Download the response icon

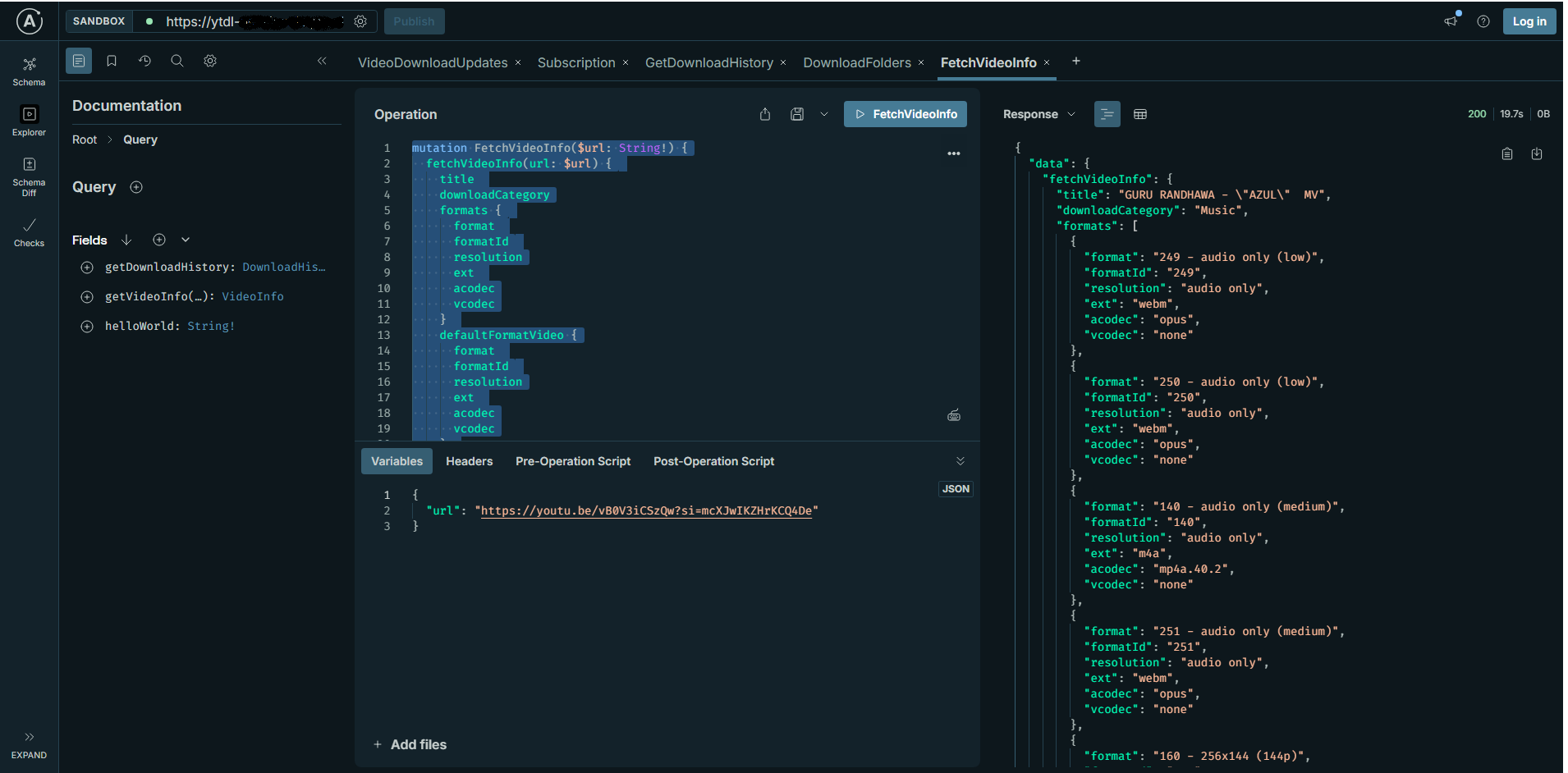click(x=1537, y=154)
